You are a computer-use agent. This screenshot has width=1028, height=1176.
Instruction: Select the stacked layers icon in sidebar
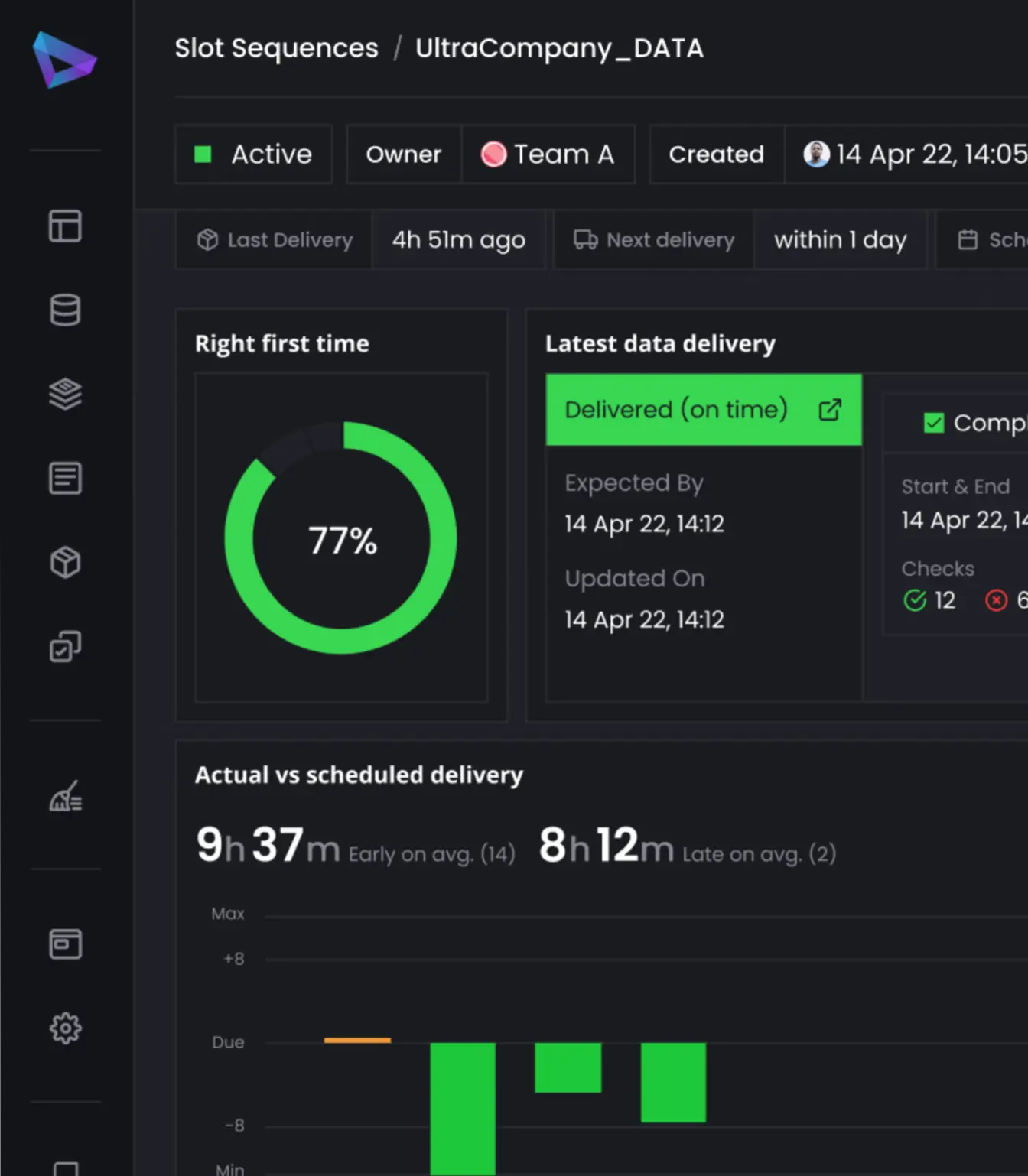click(x=65, y=394)
